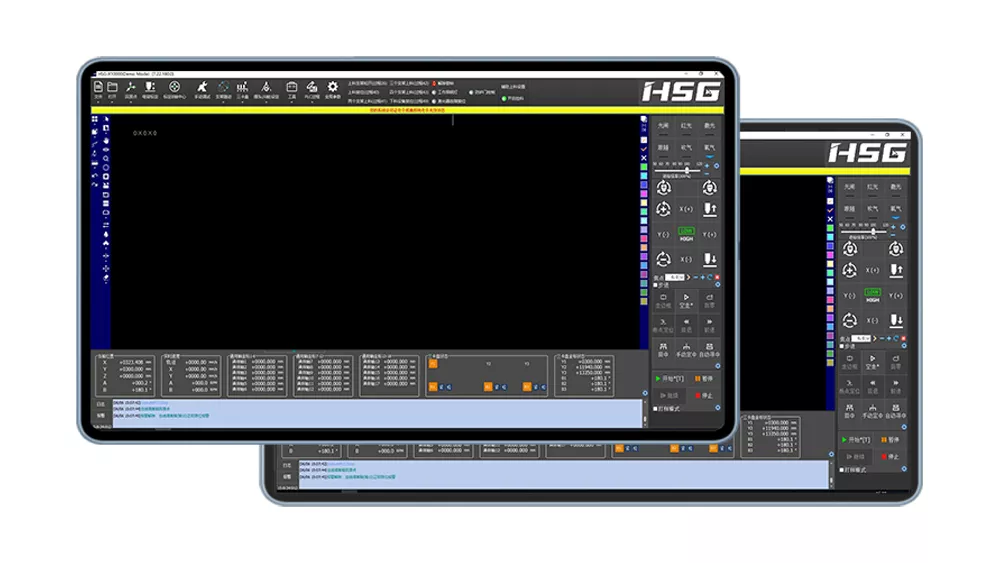
Task: Expand blue chevron beside power slider, back window
Action: pos(903,227)
